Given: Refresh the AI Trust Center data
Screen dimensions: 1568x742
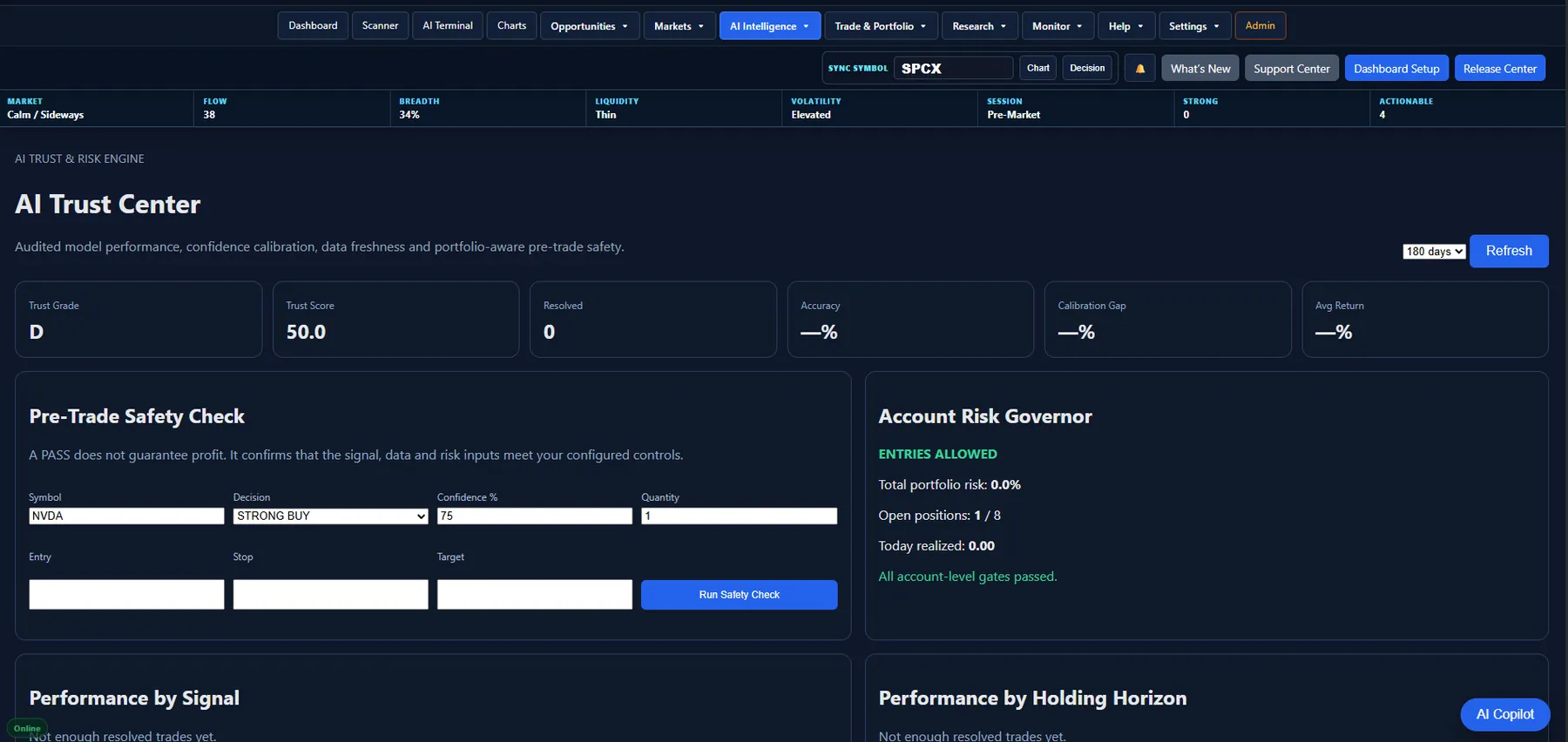Looking at the screenshot, I should point(1509,251).
